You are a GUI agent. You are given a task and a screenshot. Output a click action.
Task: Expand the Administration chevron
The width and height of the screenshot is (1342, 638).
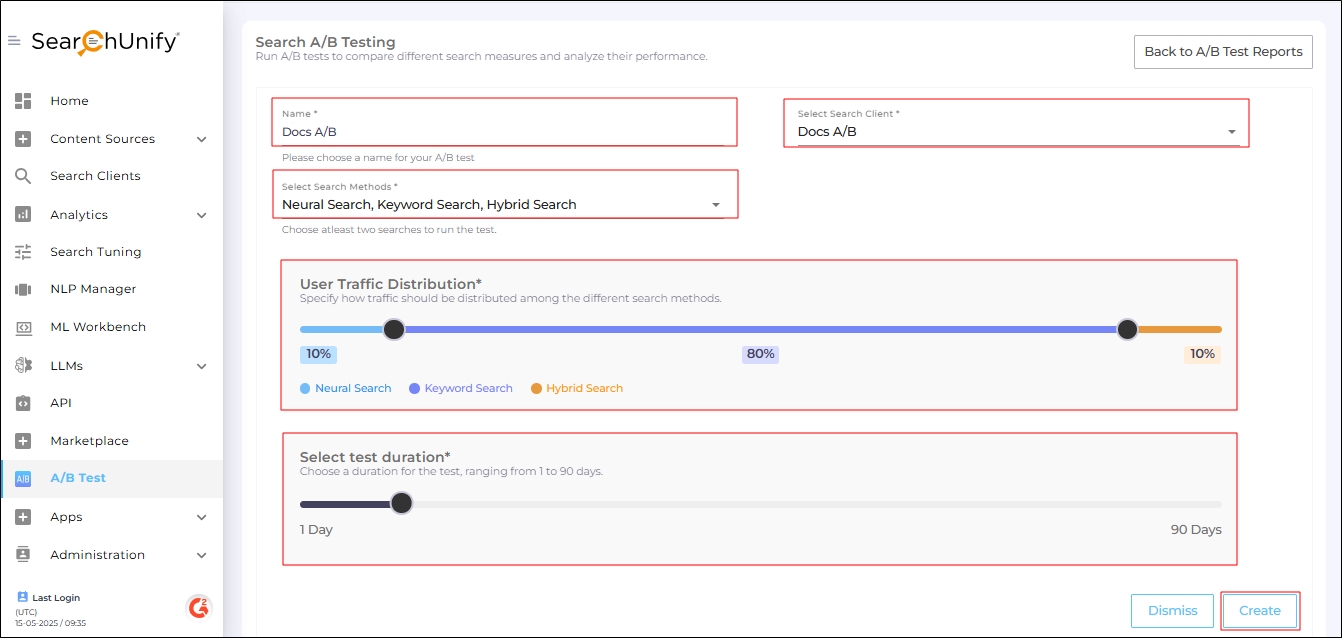[x=201, y=555]
